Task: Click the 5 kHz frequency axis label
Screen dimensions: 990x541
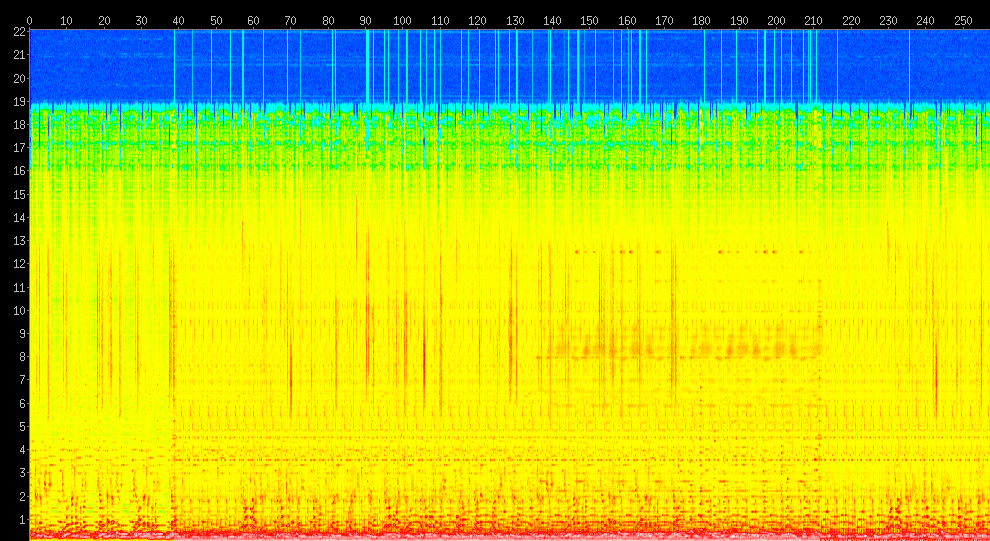Action: point(21,427)
